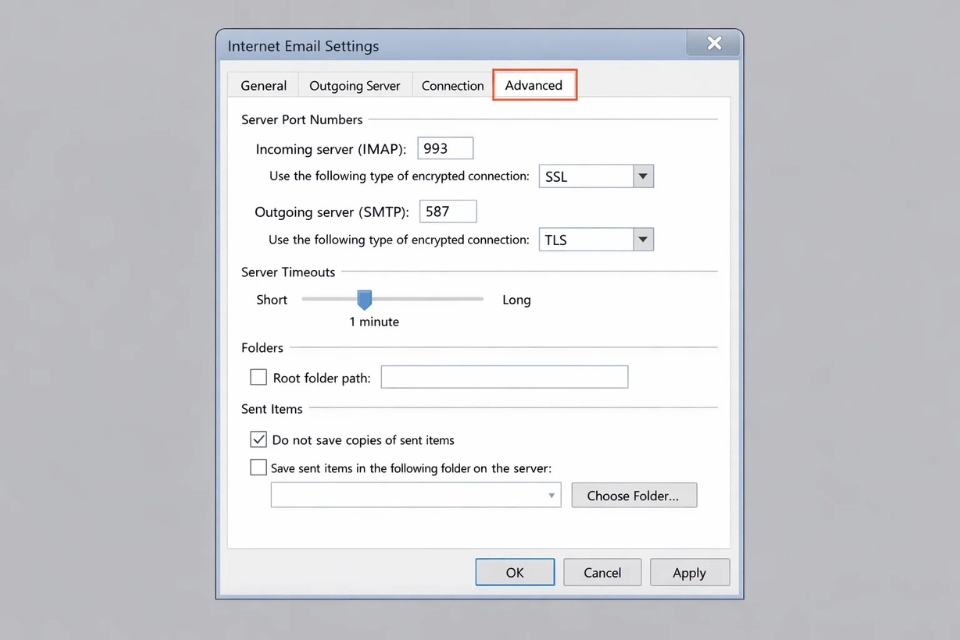
Task: Click the Apply button
Action: click(x=689, y=572)
